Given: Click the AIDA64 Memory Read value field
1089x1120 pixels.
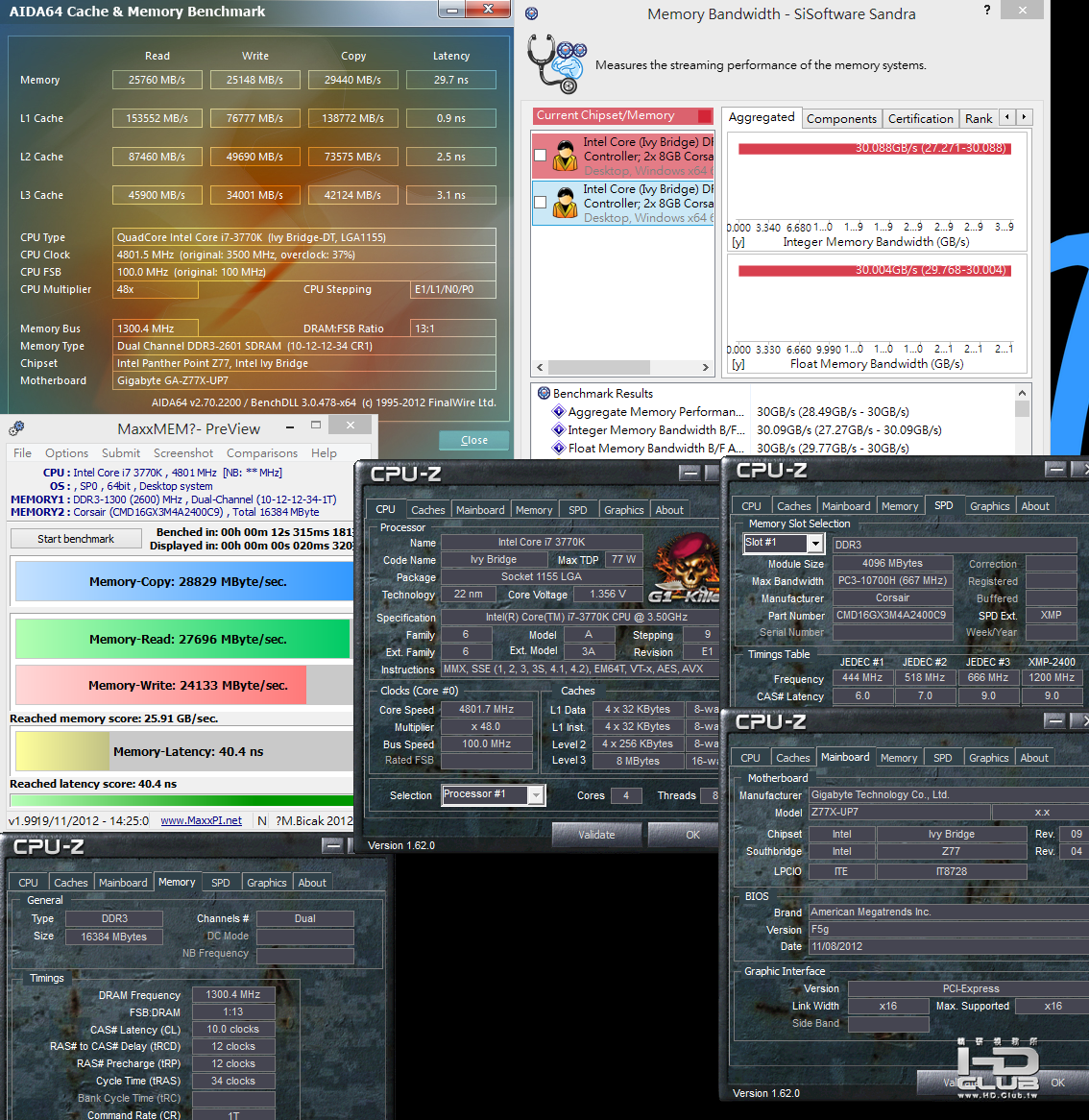Looking at the screenshot, I should pos(157,80).
